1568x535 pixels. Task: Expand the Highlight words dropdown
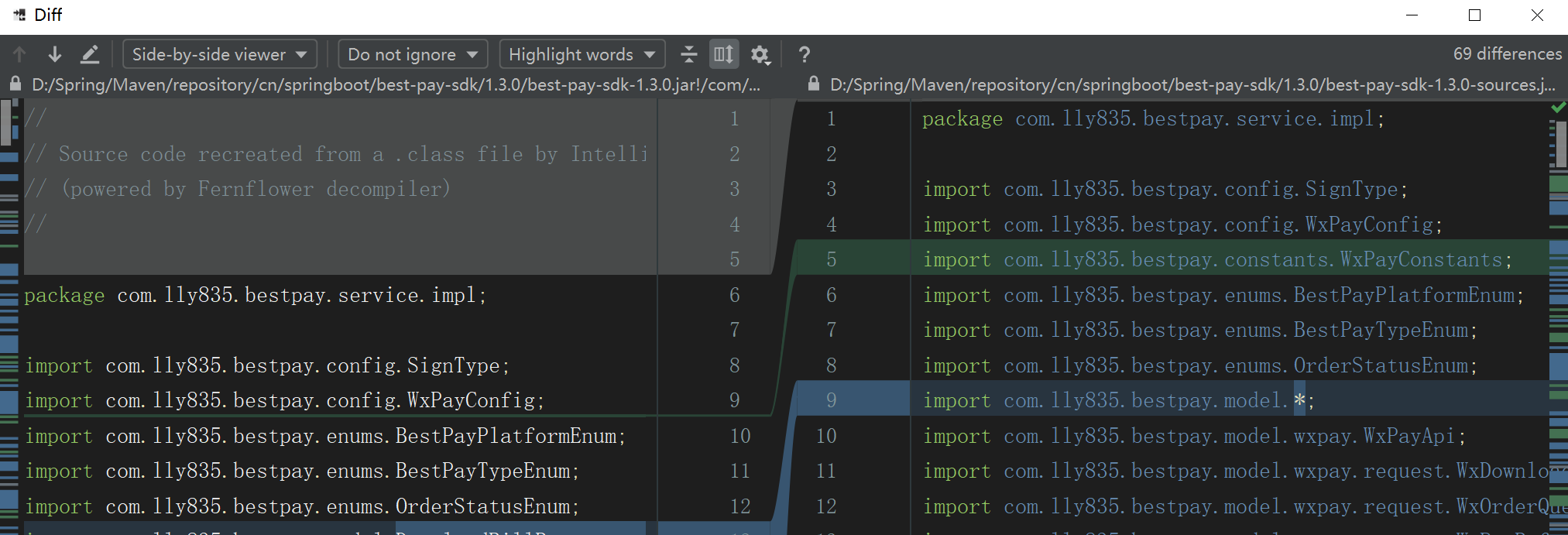[582, 54]
